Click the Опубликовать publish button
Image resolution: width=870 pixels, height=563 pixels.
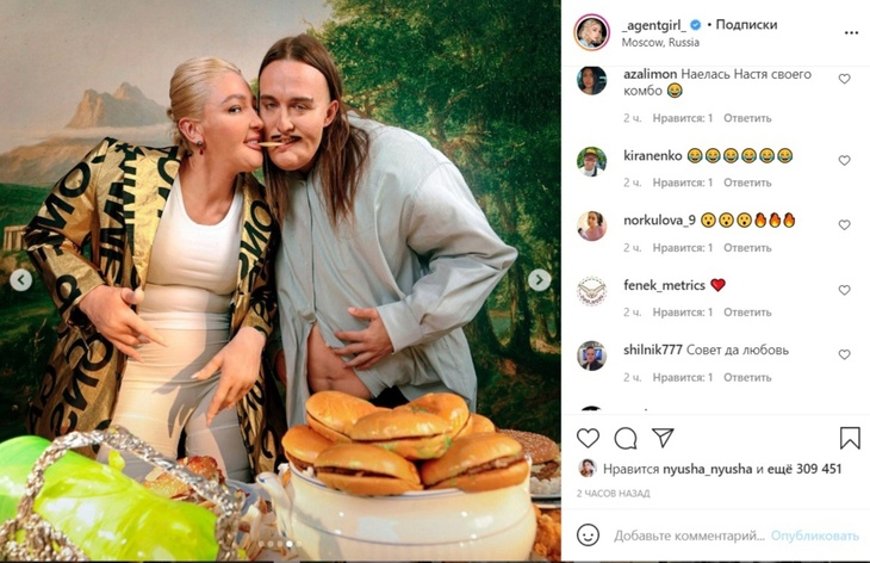pyautogui.click(x=815, y=536)
